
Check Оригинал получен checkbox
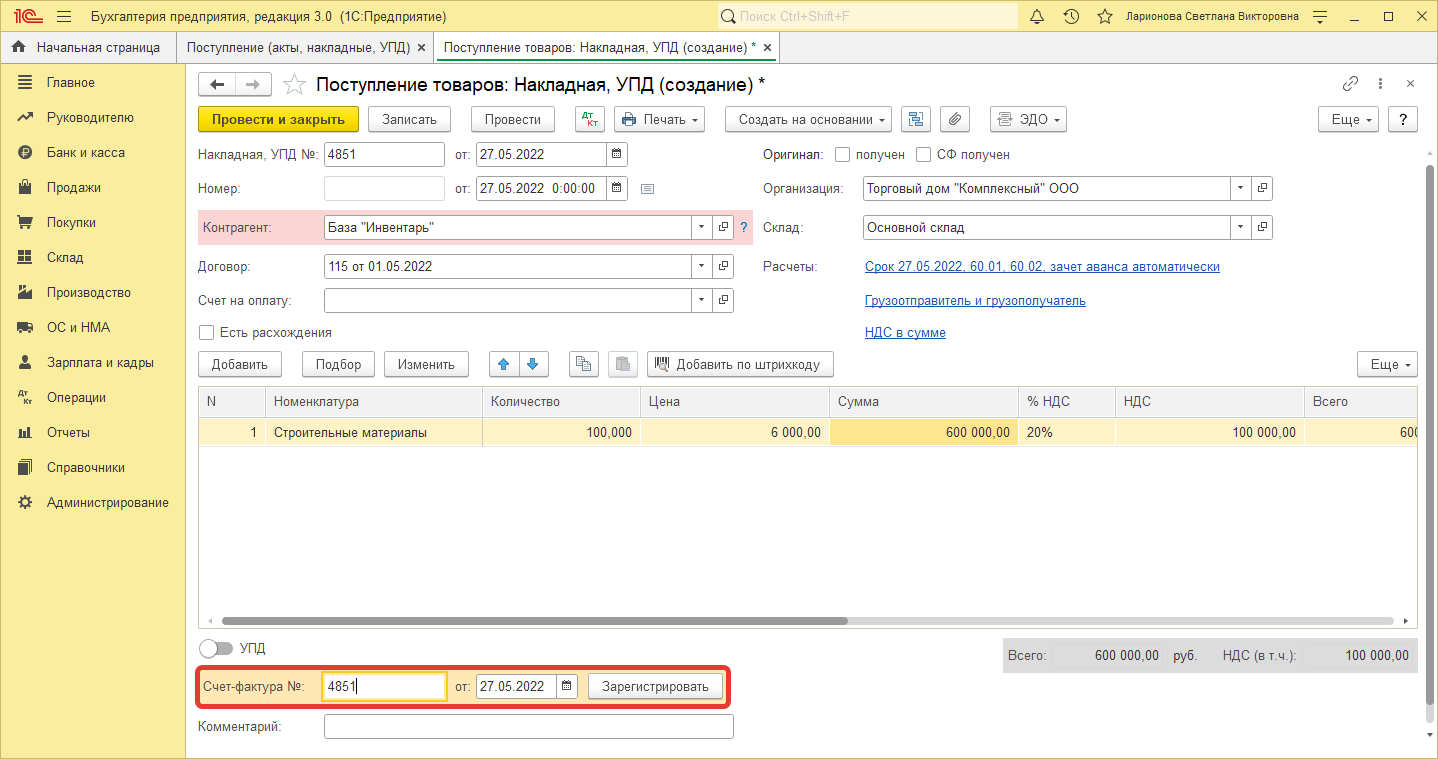coord(842,155)
